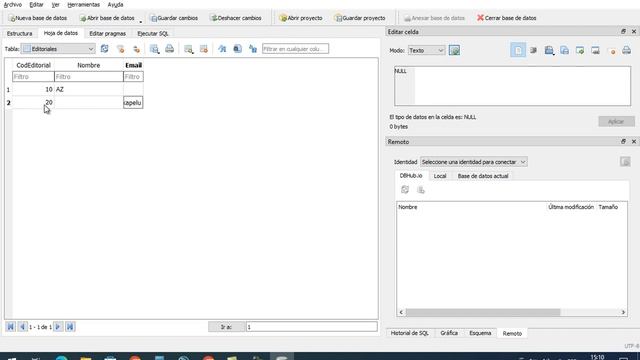
Task: Click Guardar proyecto toolbar button
Action: point(360,18)
